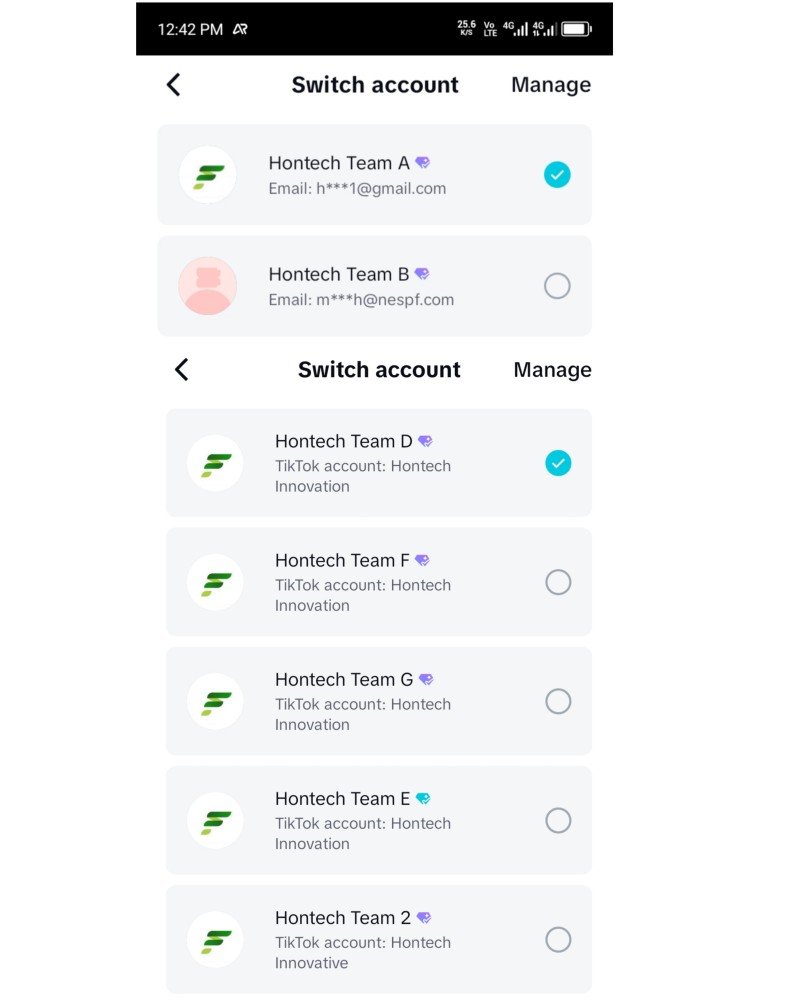Tap the Hontech Team F account name
This screenshot has height=1000, width=800.
coord(342,561)
